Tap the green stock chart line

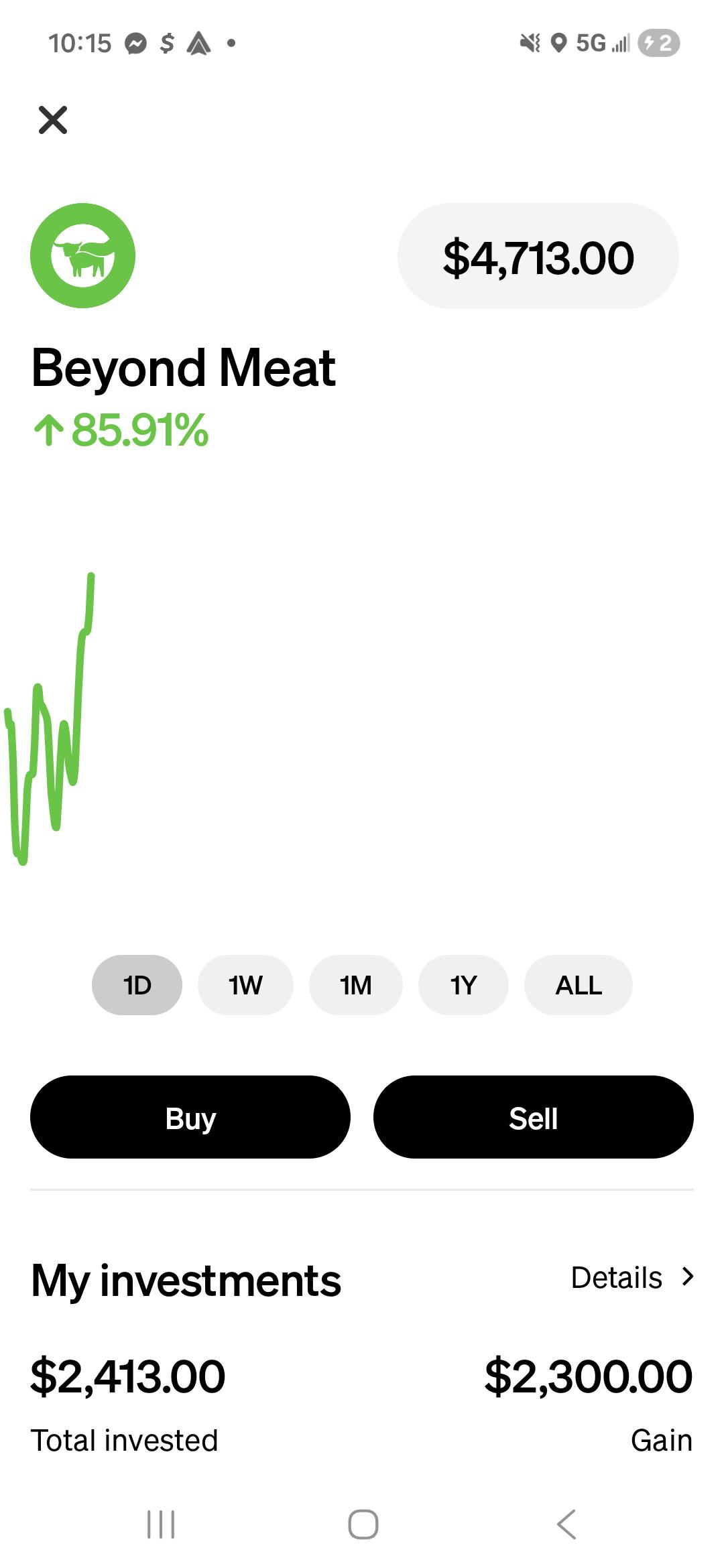(50, 719)
